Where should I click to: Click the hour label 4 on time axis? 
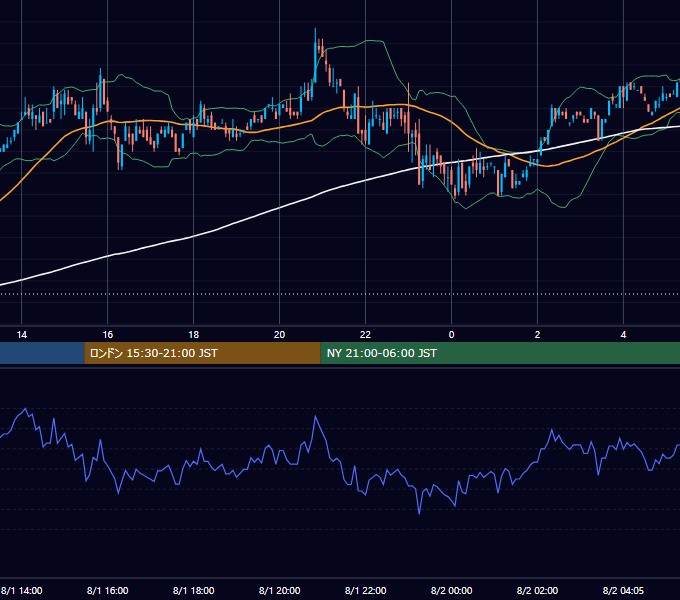point(623,335)
